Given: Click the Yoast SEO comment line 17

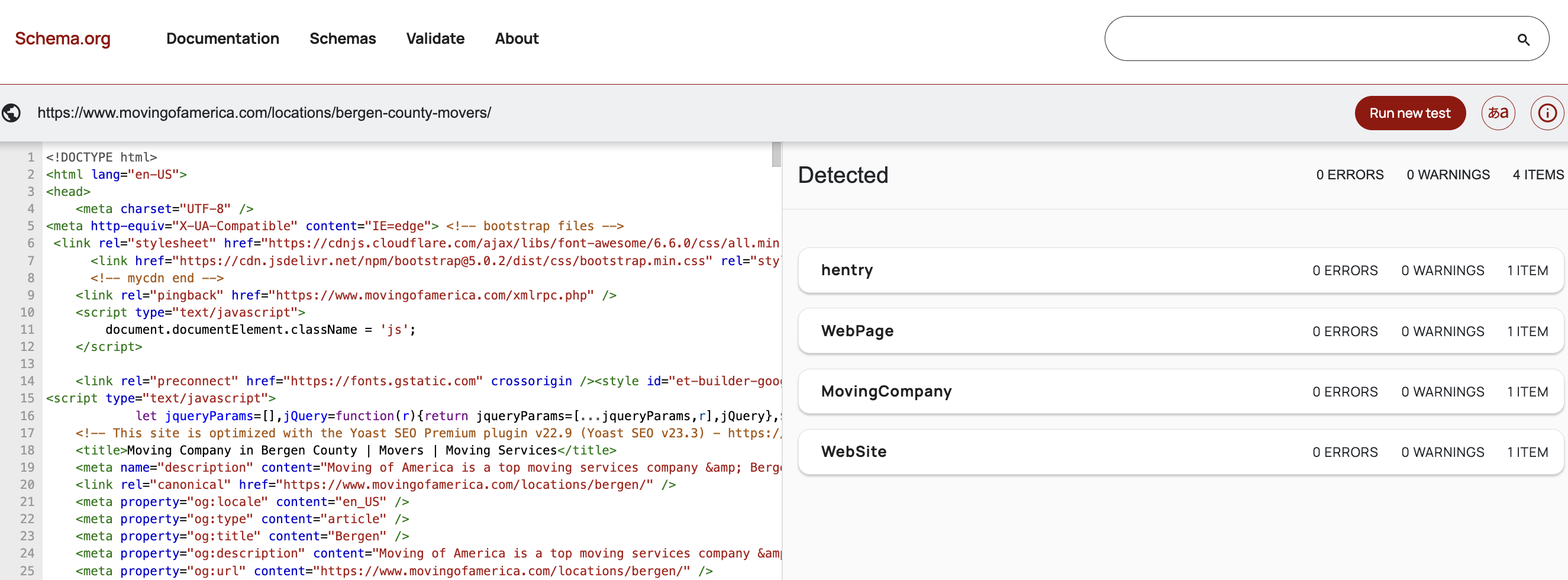Looking at the screenshot, I should pos(428,433).
